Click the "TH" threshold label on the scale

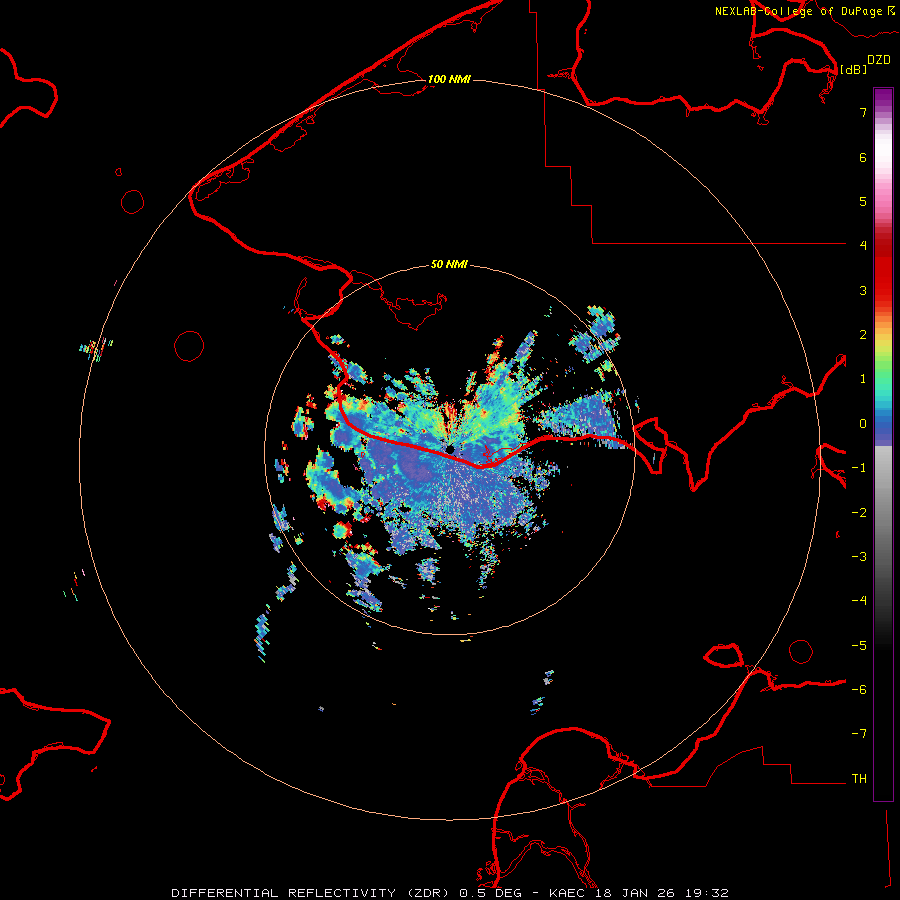point(859,779)
